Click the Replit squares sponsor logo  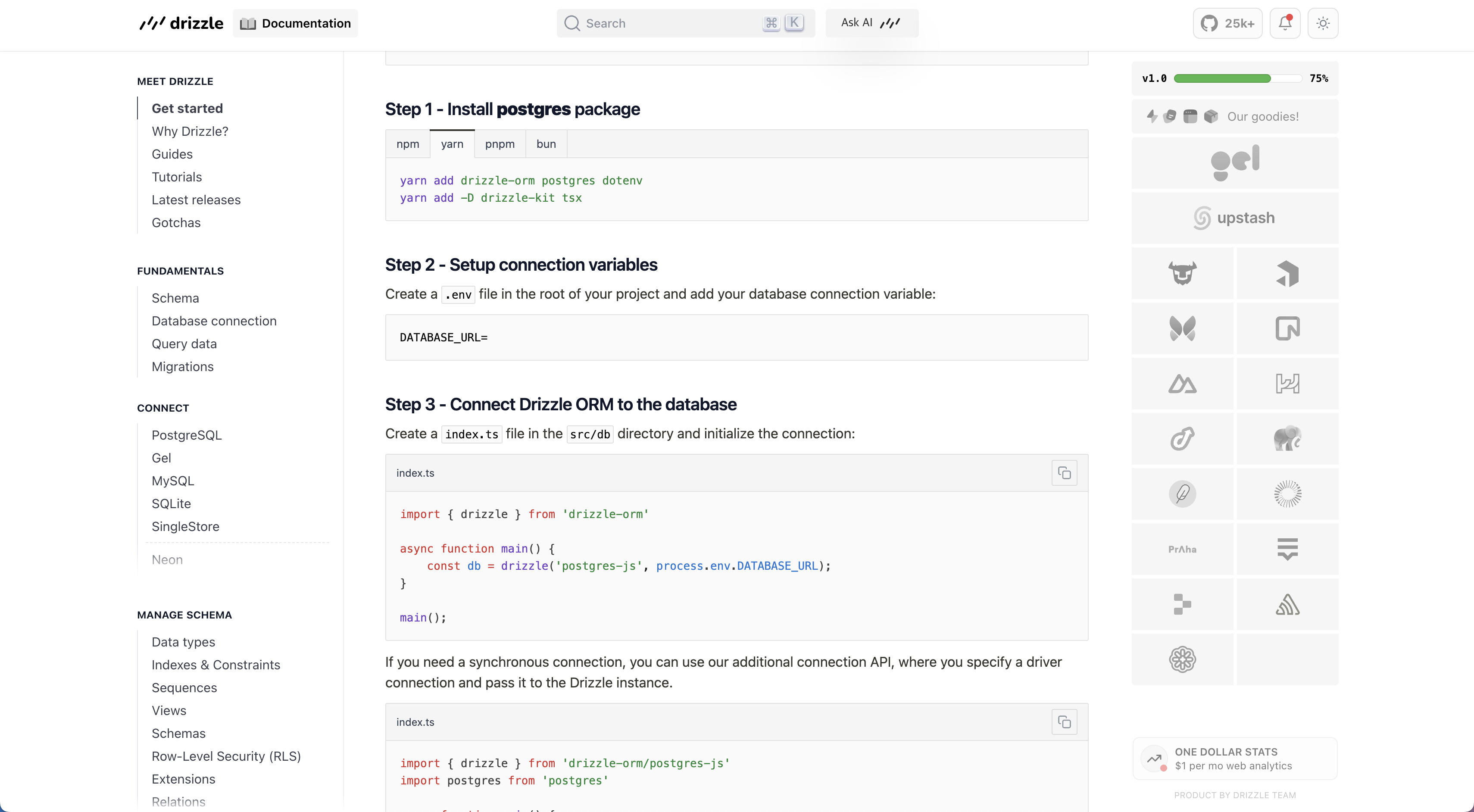click(1182, 604)
